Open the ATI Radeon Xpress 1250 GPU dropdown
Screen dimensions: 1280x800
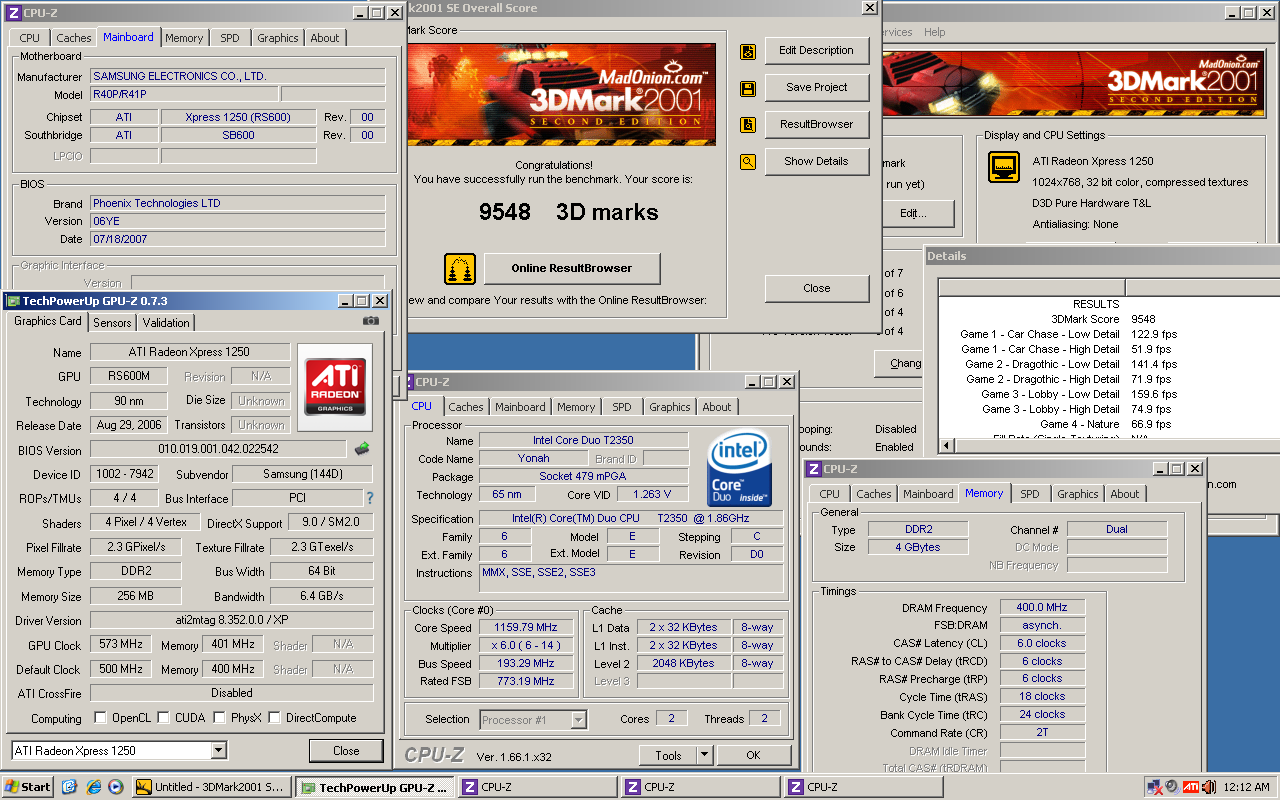pos(219,750)
